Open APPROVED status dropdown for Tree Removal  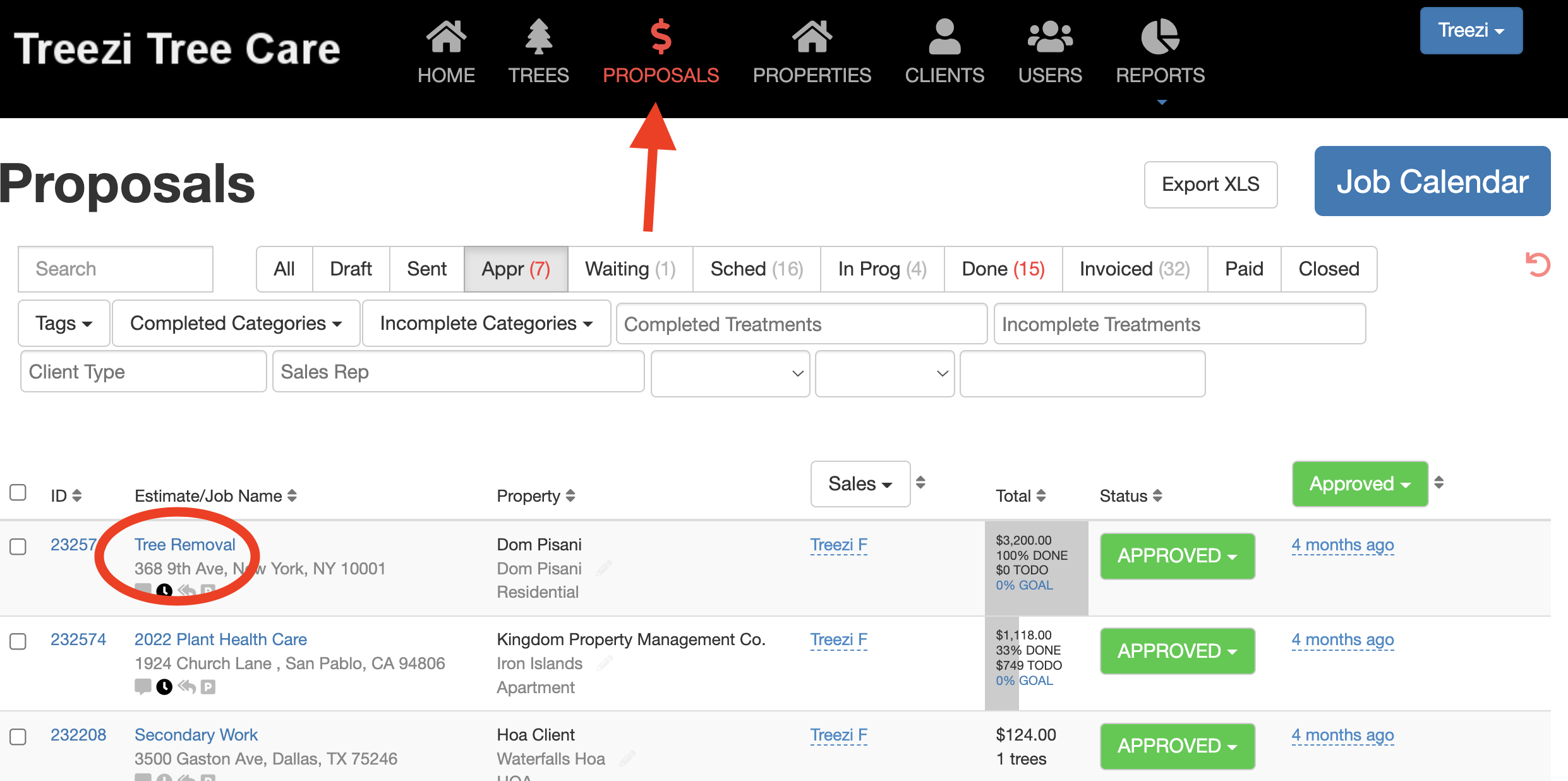pos(1177,556)
